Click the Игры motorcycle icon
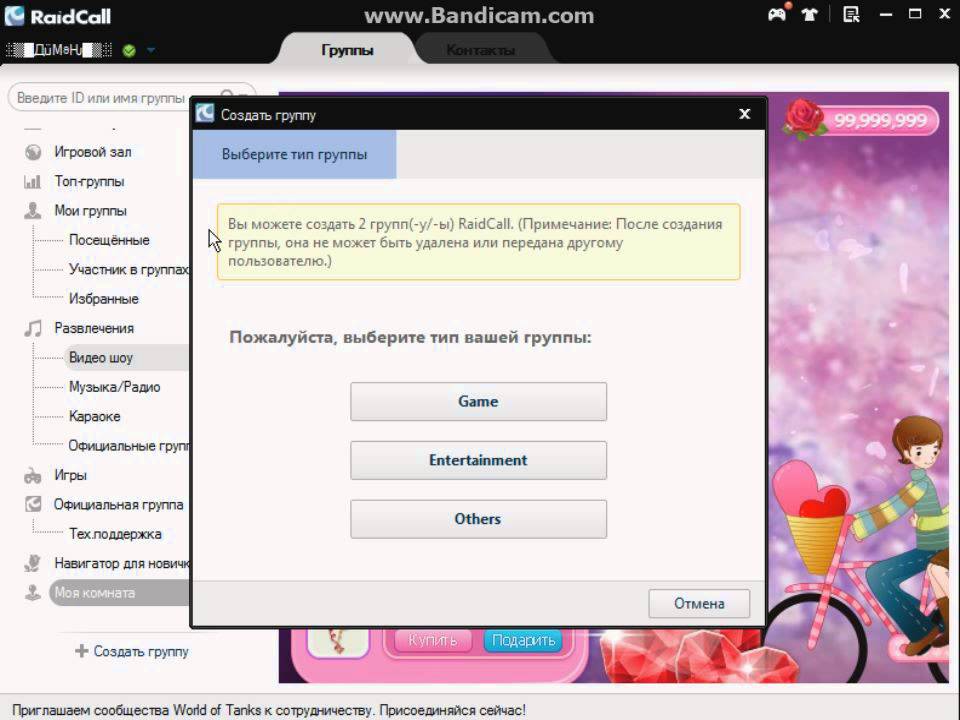Viewport: 960px width, 720px height. (x=32, y=475)
